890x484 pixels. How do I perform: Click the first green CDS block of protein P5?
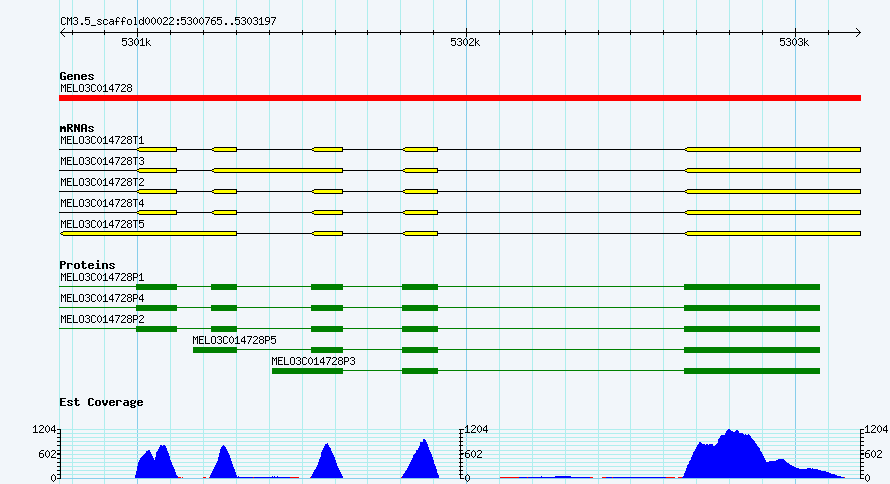pos(215,350)
